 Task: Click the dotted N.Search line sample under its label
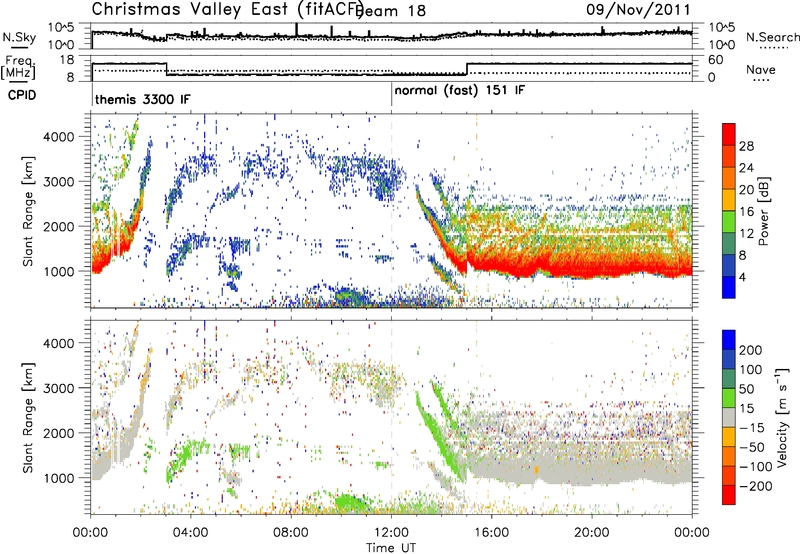coord(774,47)
